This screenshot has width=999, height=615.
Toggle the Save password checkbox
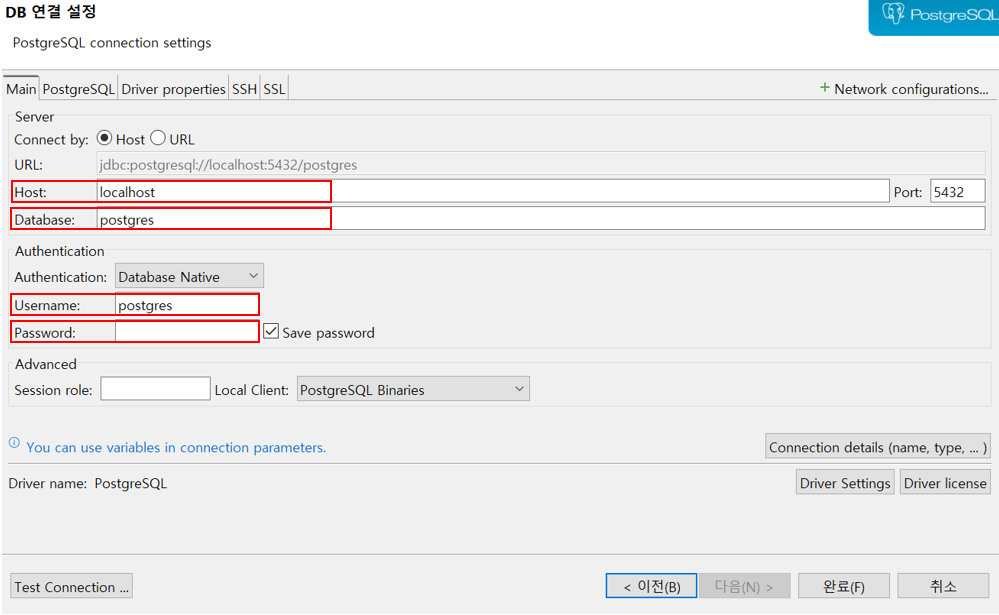271,331
